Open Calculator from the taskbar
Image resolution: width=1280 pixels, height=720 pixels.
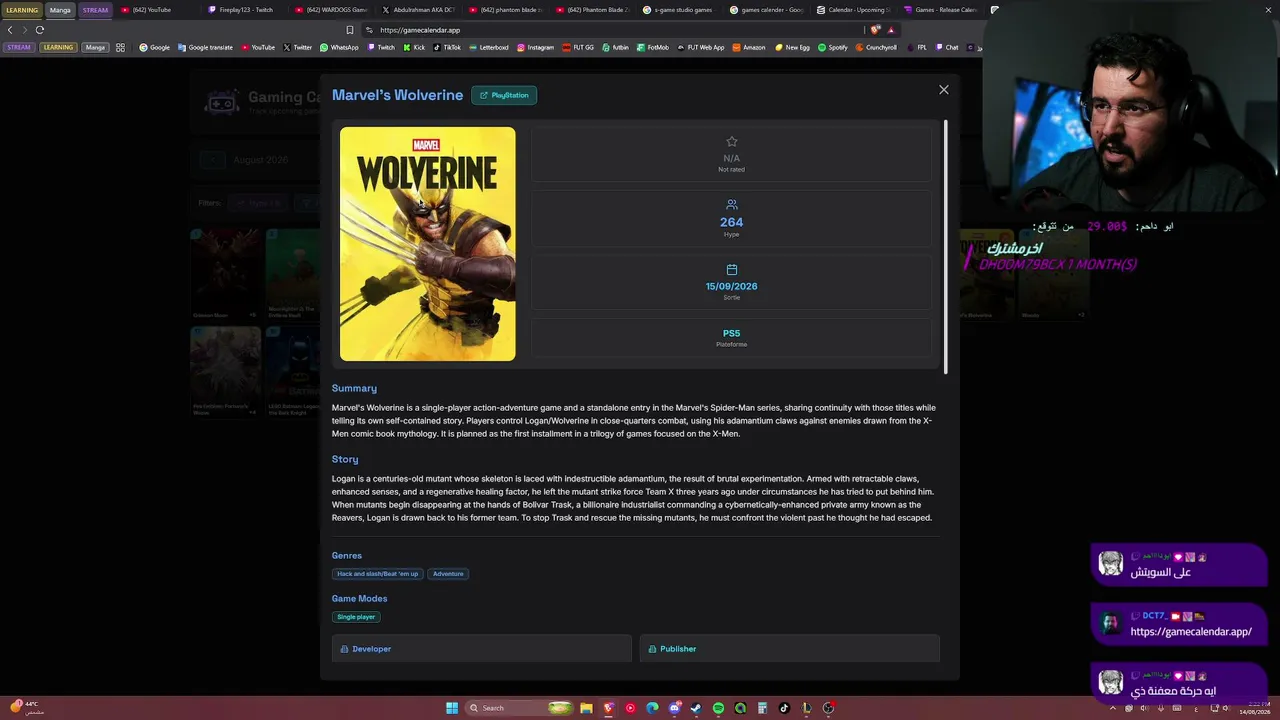(x=762, y=708)
